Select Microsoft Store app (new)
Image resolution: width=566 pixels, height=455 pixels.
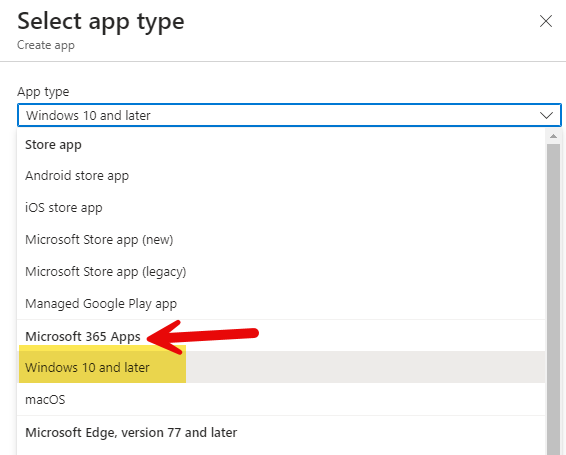coord(281,240)
